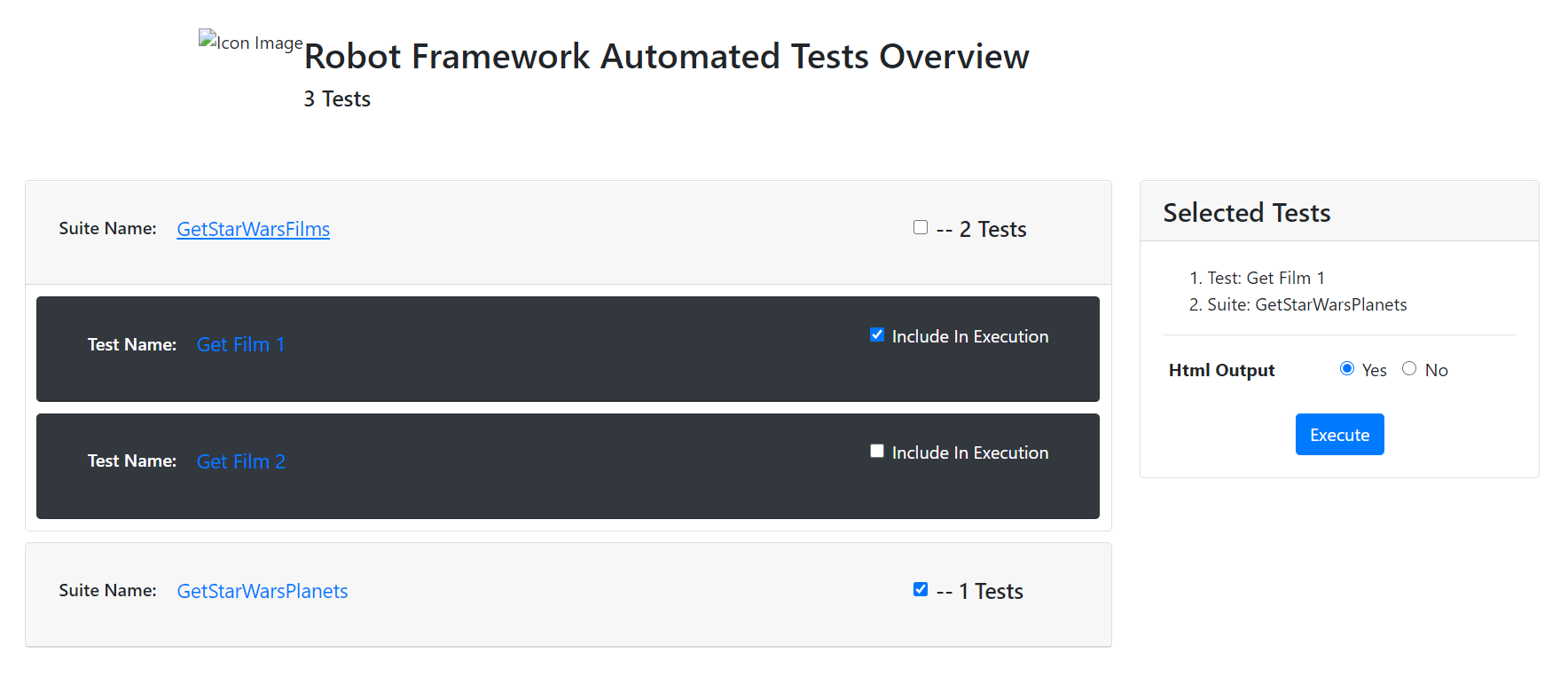The image size is (1568, 677).
Task: Open the GetStarWarsPlanets suite link
Action: 262,591
